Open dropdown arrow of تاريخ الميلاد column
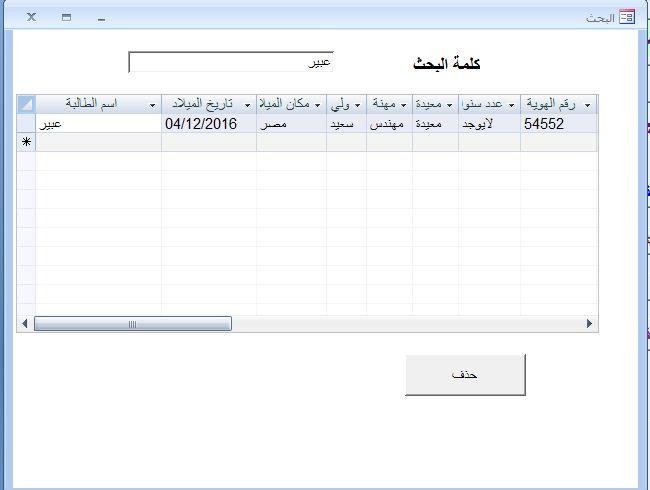Screen dimensions: 650x490 pos(247,105)
